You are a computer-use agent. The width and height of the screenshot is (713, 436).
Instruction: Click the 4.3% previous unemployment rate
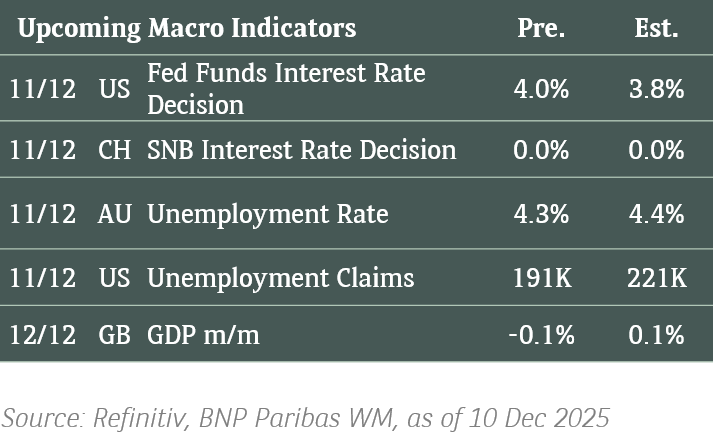point(541,214)
